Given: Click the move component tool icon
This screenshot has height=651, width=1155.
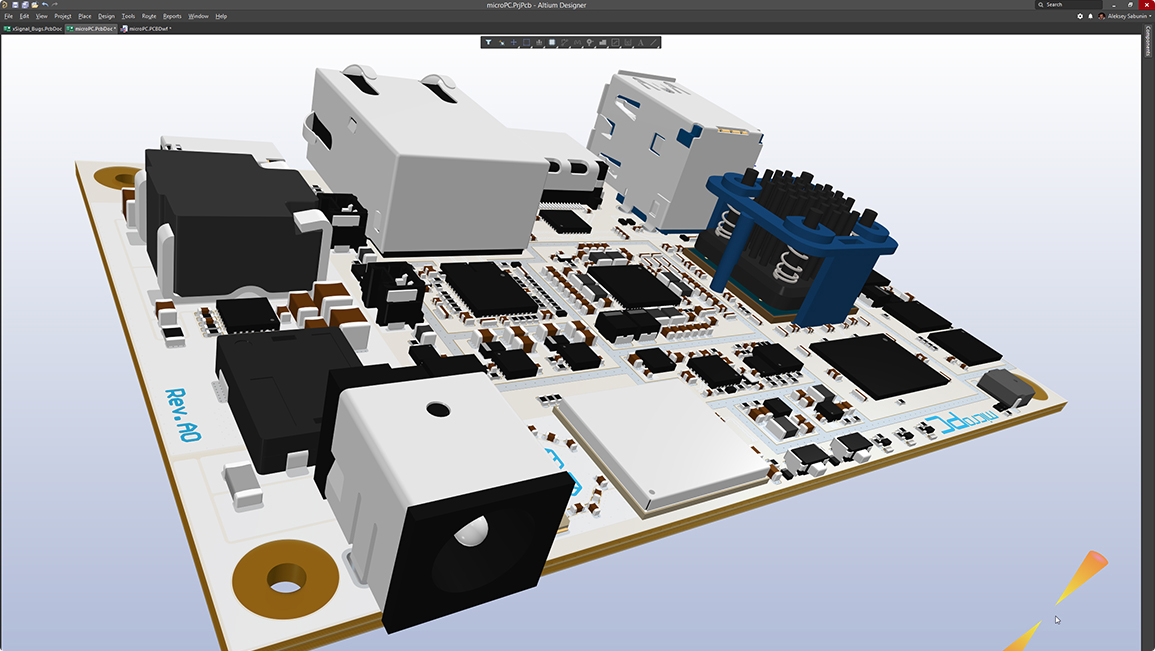Looking at the screenshot, I should [x=514, y=42].
